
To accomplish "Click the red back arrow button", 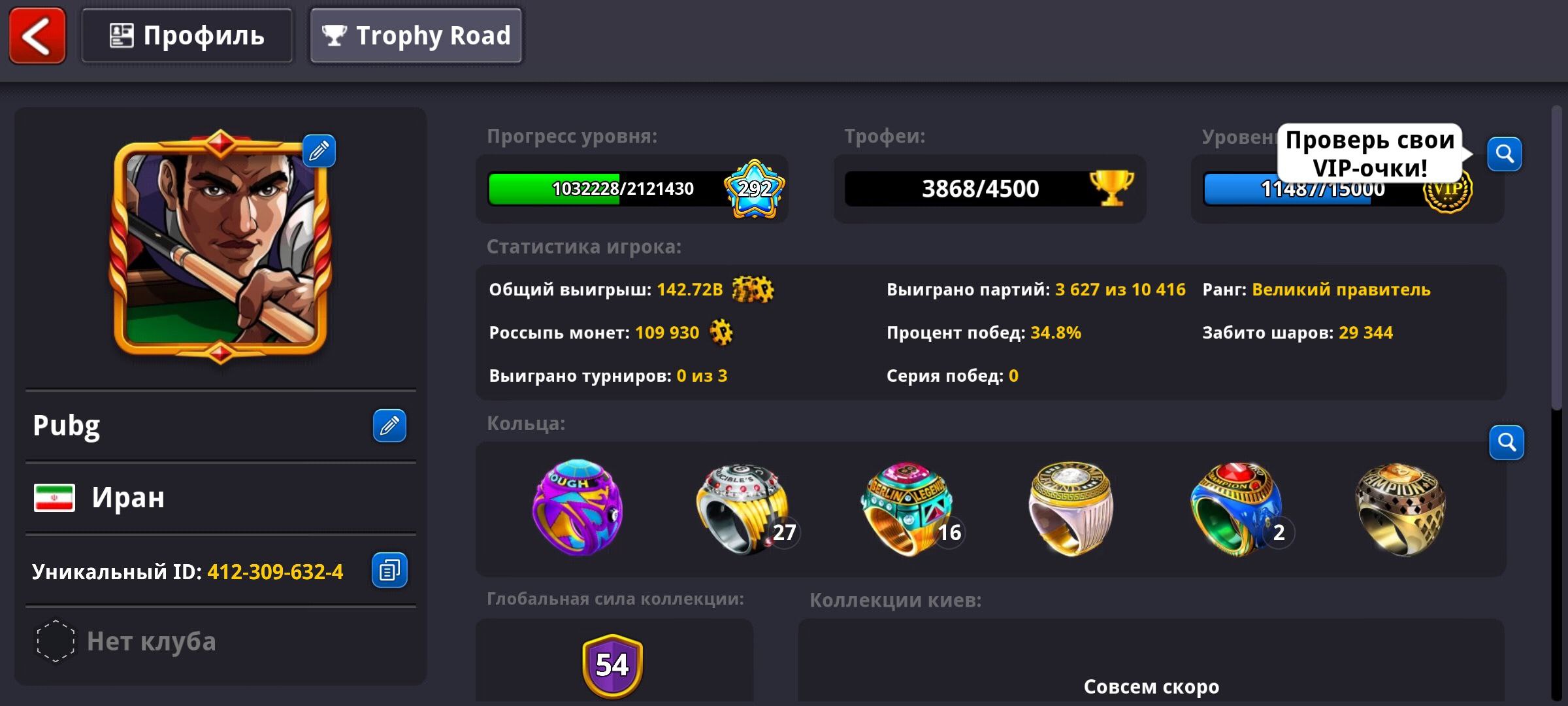I will tap(37, 36).
